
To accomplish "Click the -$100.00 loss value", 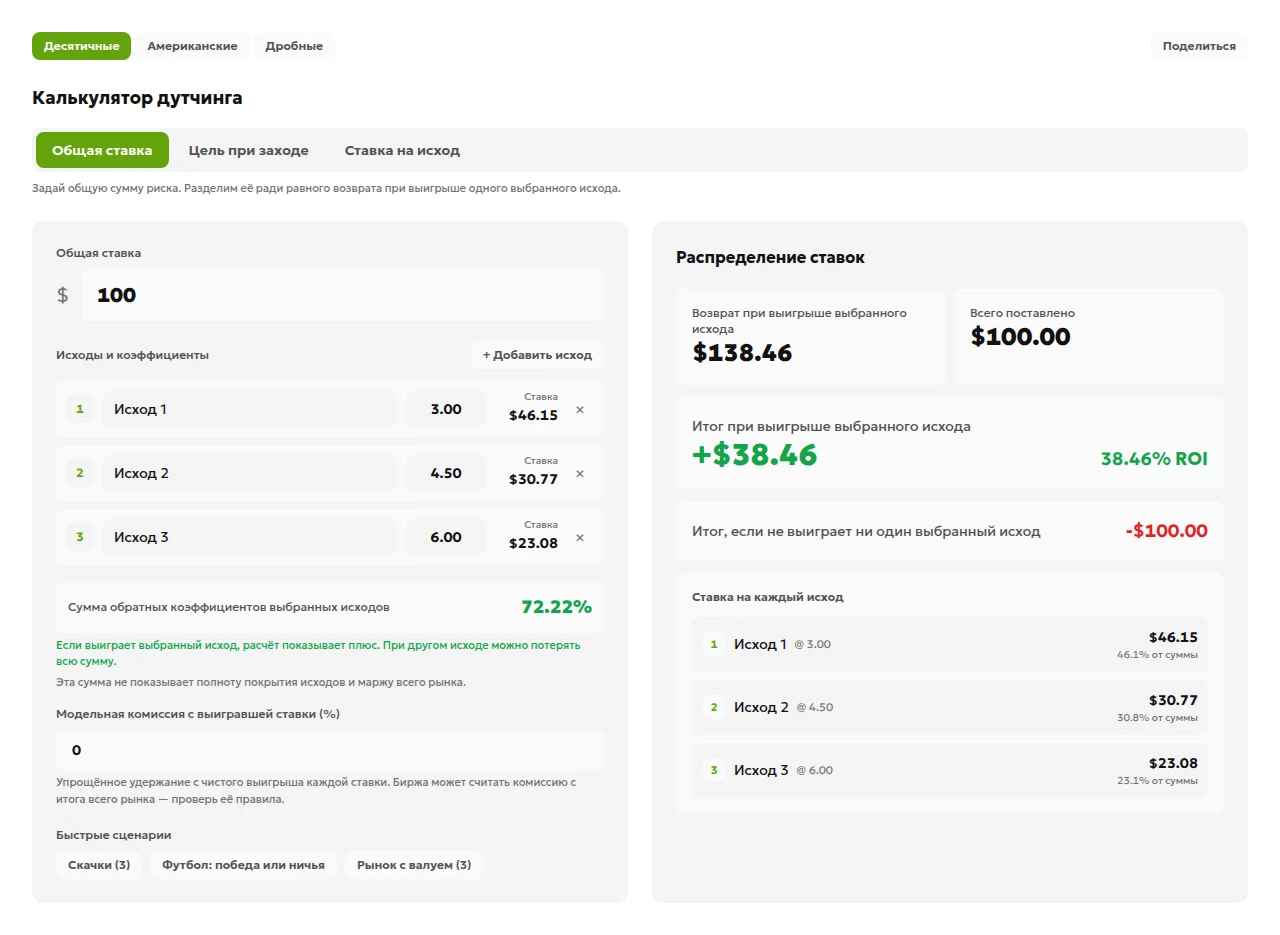I will [x=1166, y=531].
